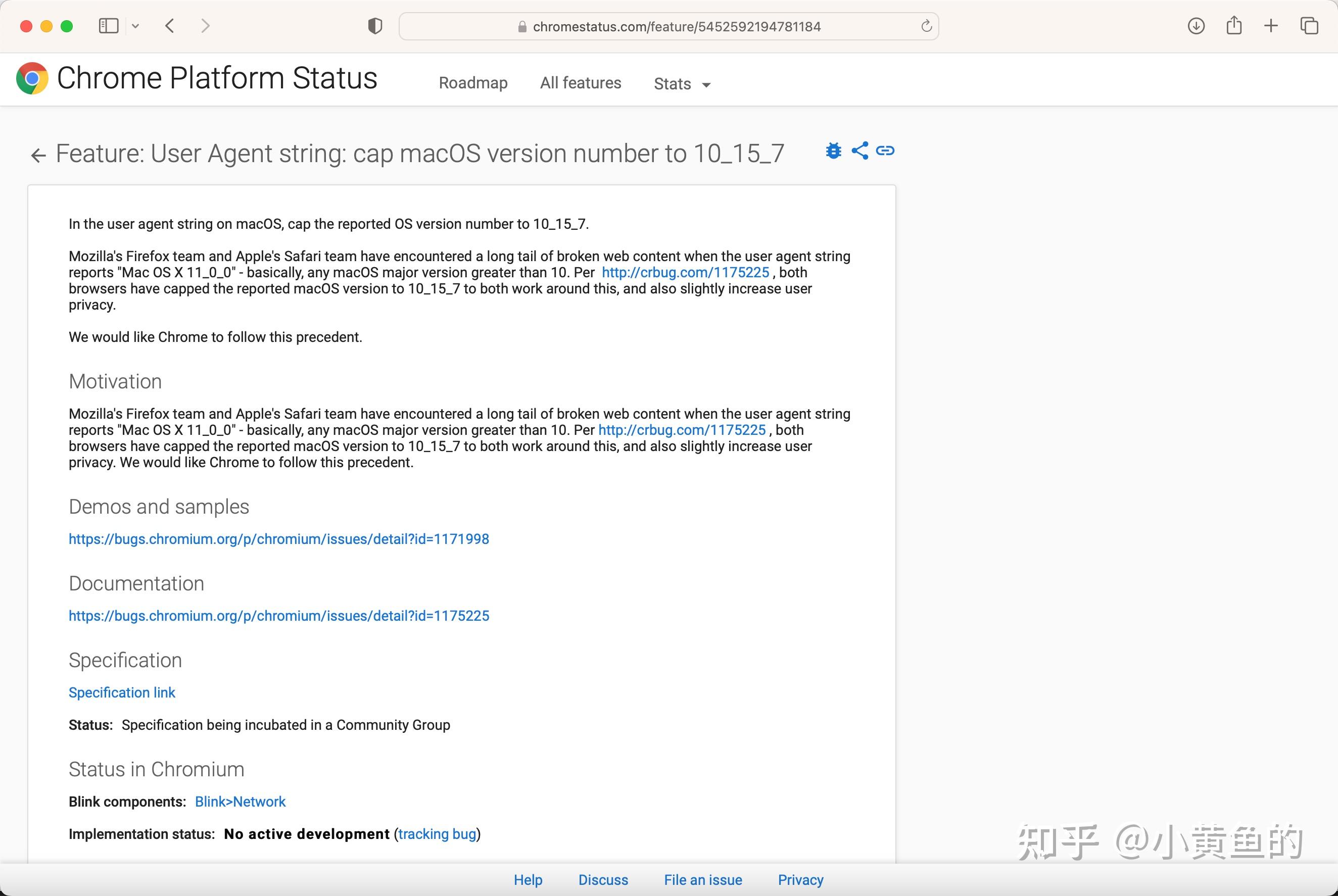Click the 'No active development' status text
This screenshot has height=896, width=1338.
307,834
